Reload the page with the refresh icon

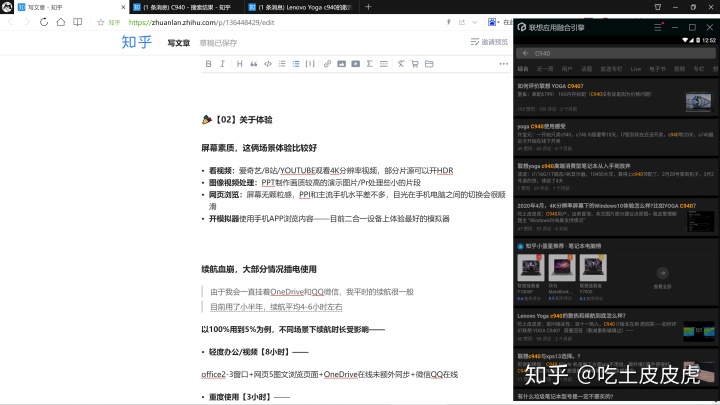pyautogui.click(x=44, y=22)
